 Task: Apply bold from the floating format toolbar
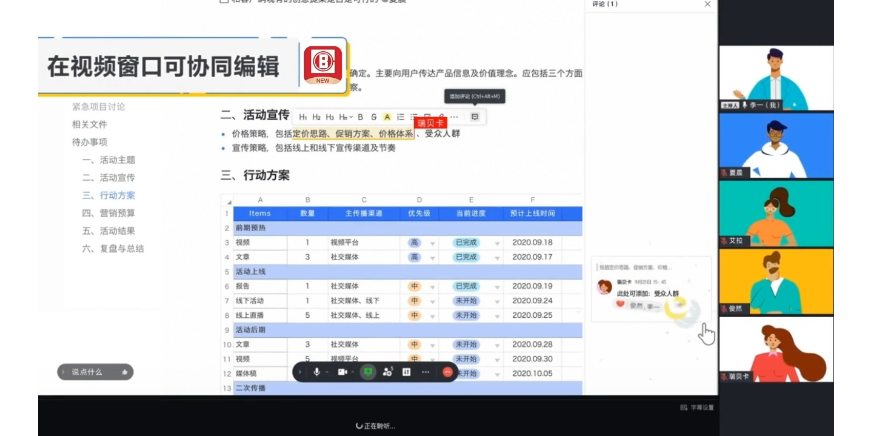pyautogui.click(x=361, y=117)
